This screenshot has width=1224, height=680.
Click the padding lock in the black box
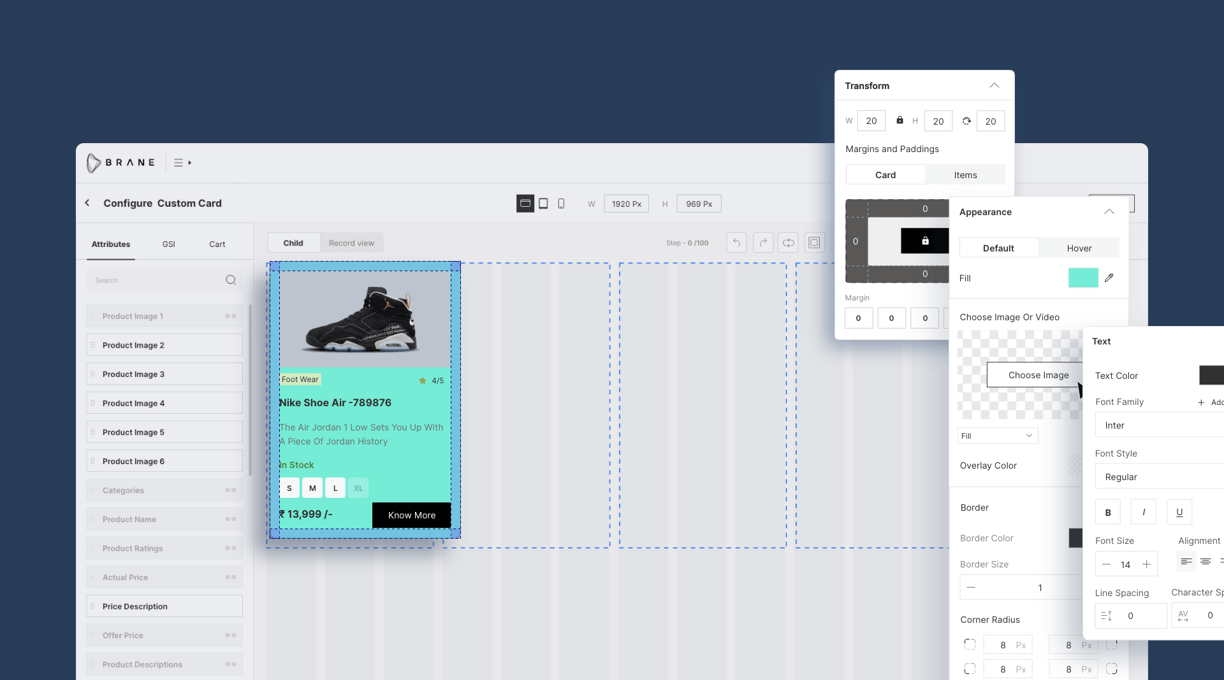tap(925, 241)
